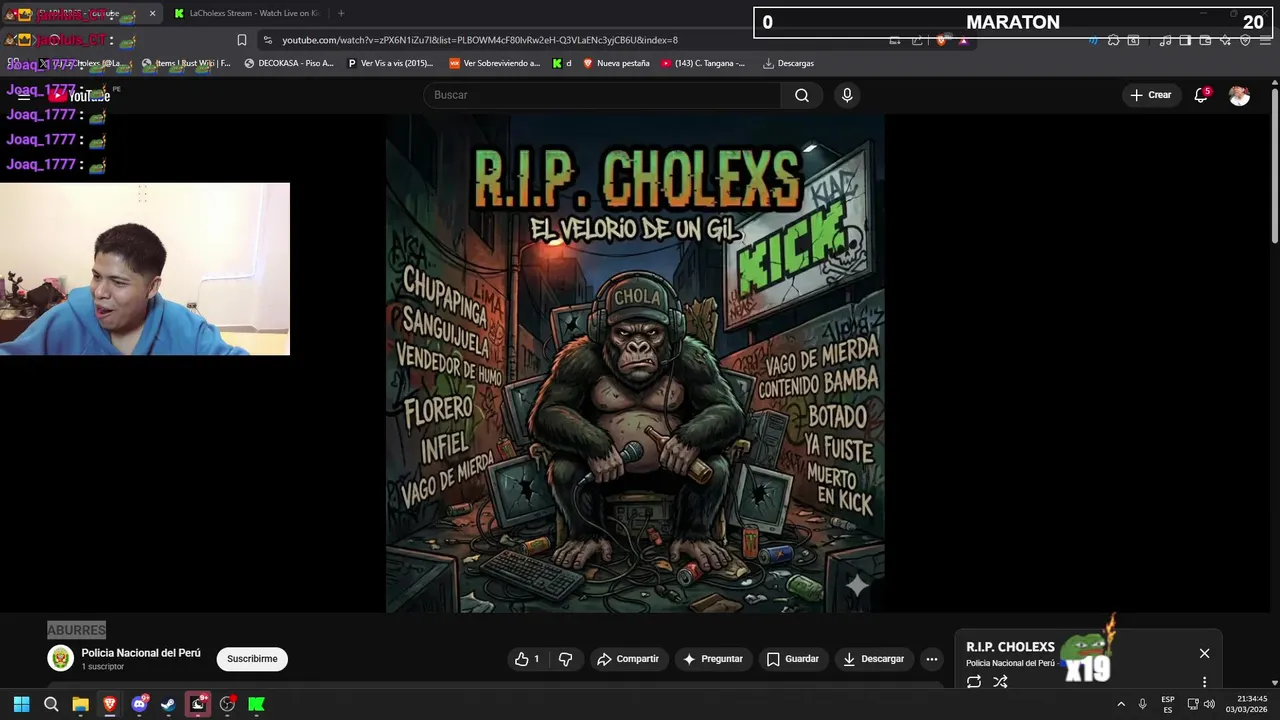Click the ABURRES highlighted text
Image resolution: width=1280 pixels, height=720 pixels.
click(76, 630)
